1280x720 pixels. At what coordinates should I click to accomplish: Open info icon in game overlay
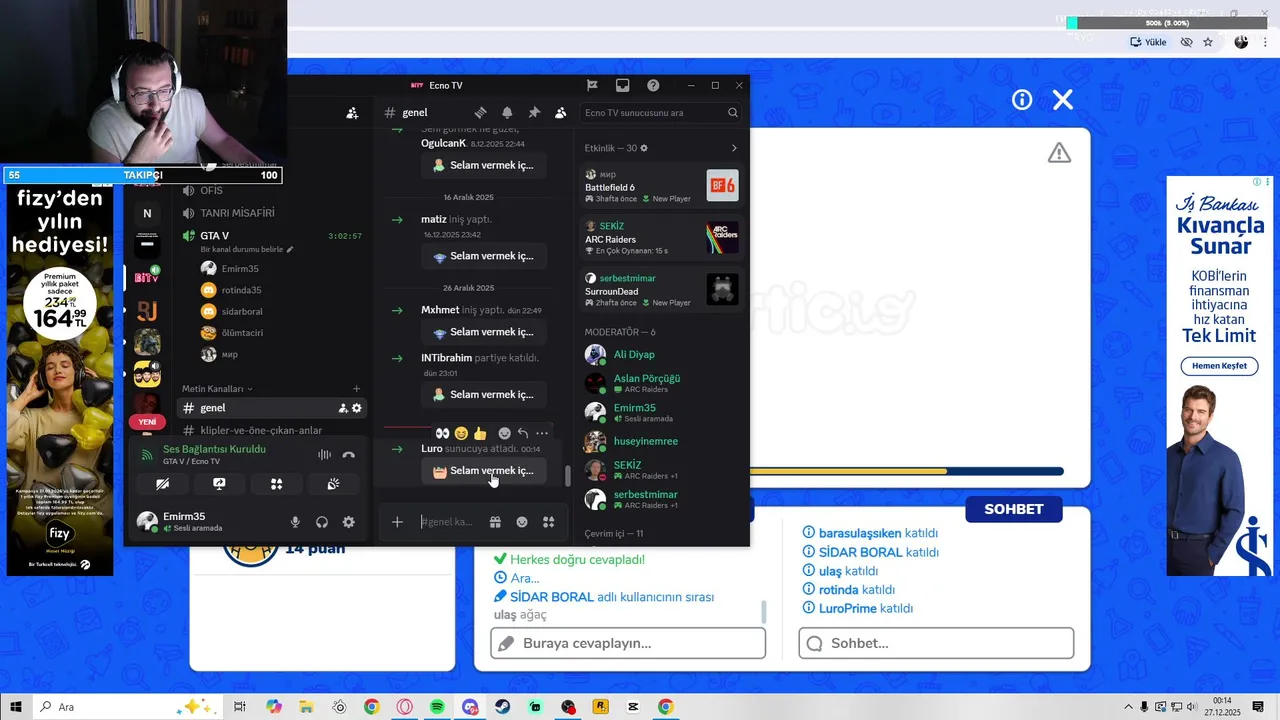pyautogui.click(x=1021, y=99)
